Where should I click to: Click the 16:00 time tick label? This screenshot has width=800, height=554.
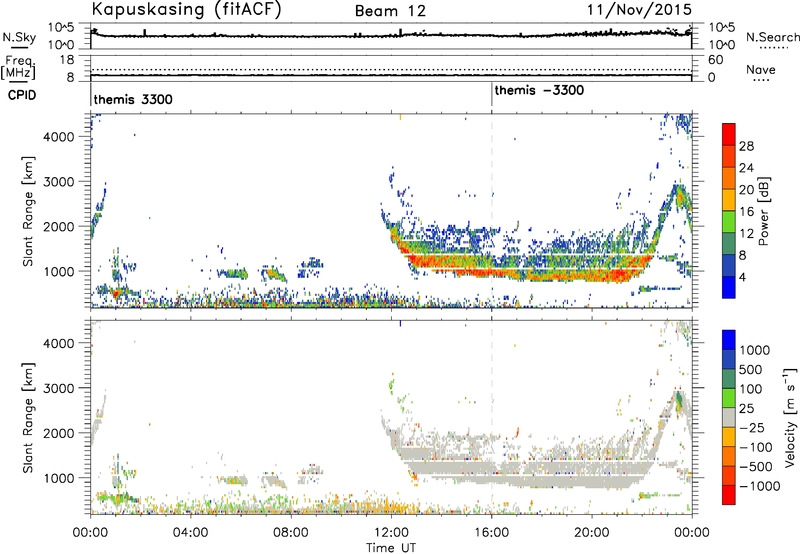point(491,532)
